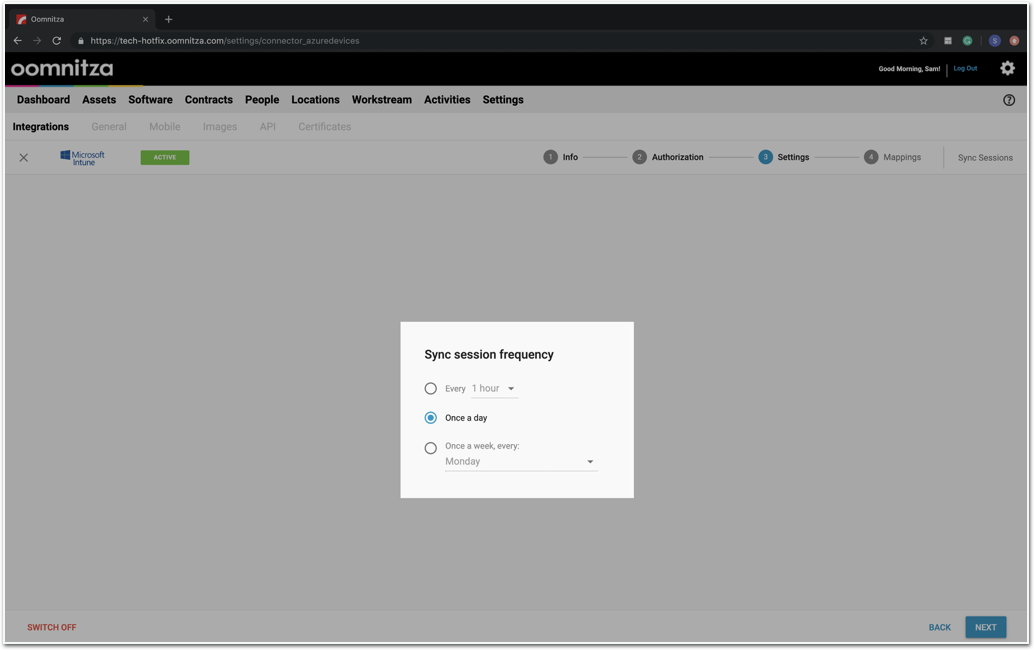Expand the 1 hour interval dropdown
The height and width of the screenshot is (650, 1034).
point(495,389)
